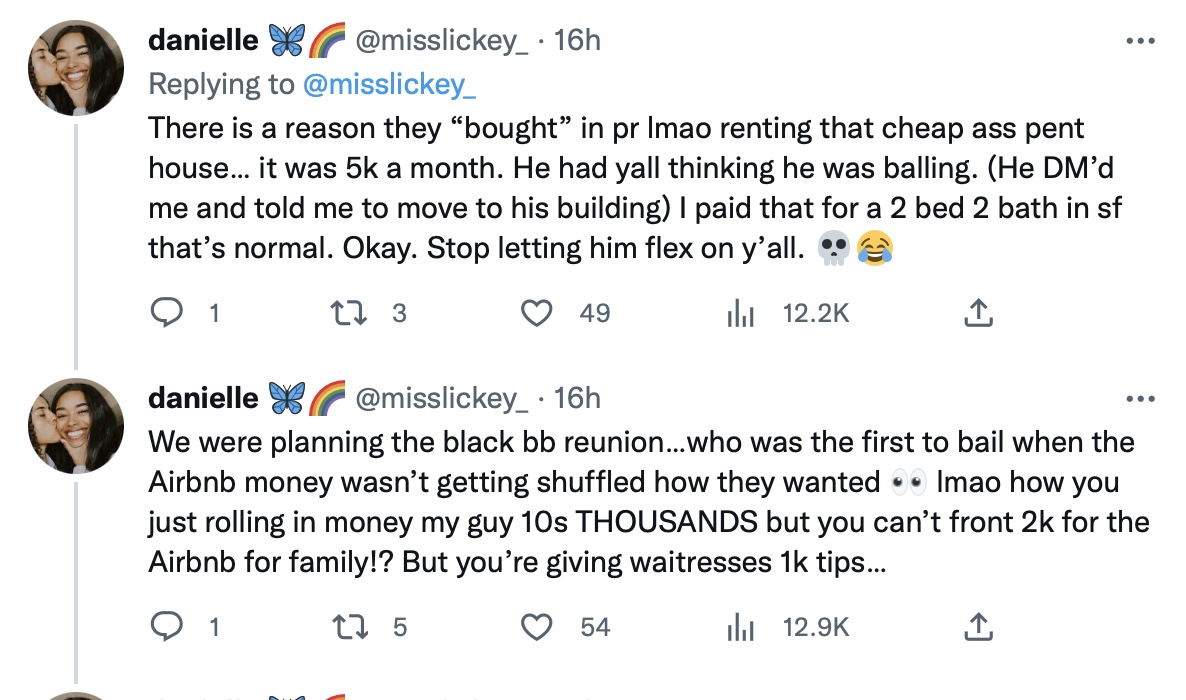Share the Airbnb reunion tweet

978,627
